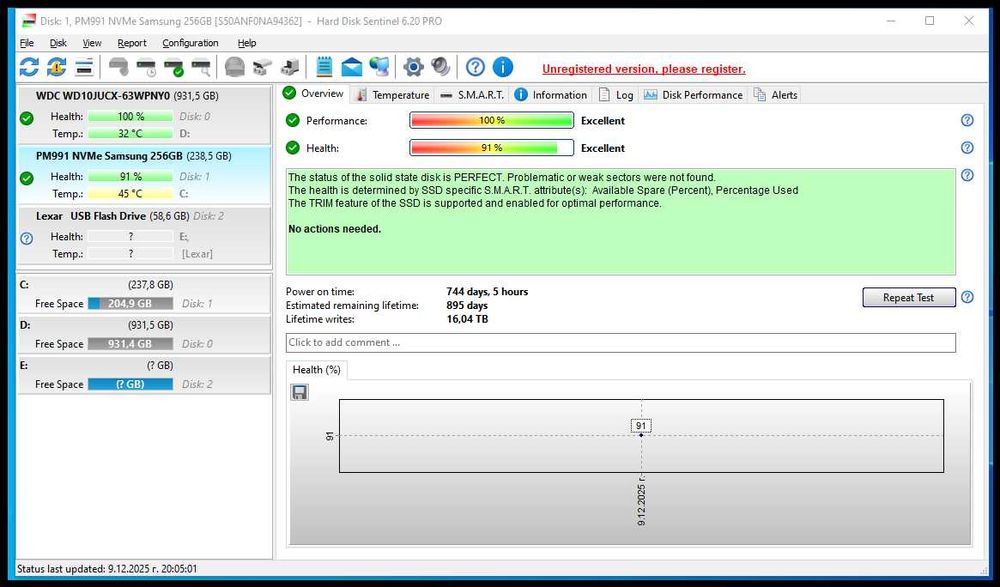The image size is (1000, 587).
Task: Click D: free space 931,4 GB bar
Action: pyautogui.click(x=130, y=344)
